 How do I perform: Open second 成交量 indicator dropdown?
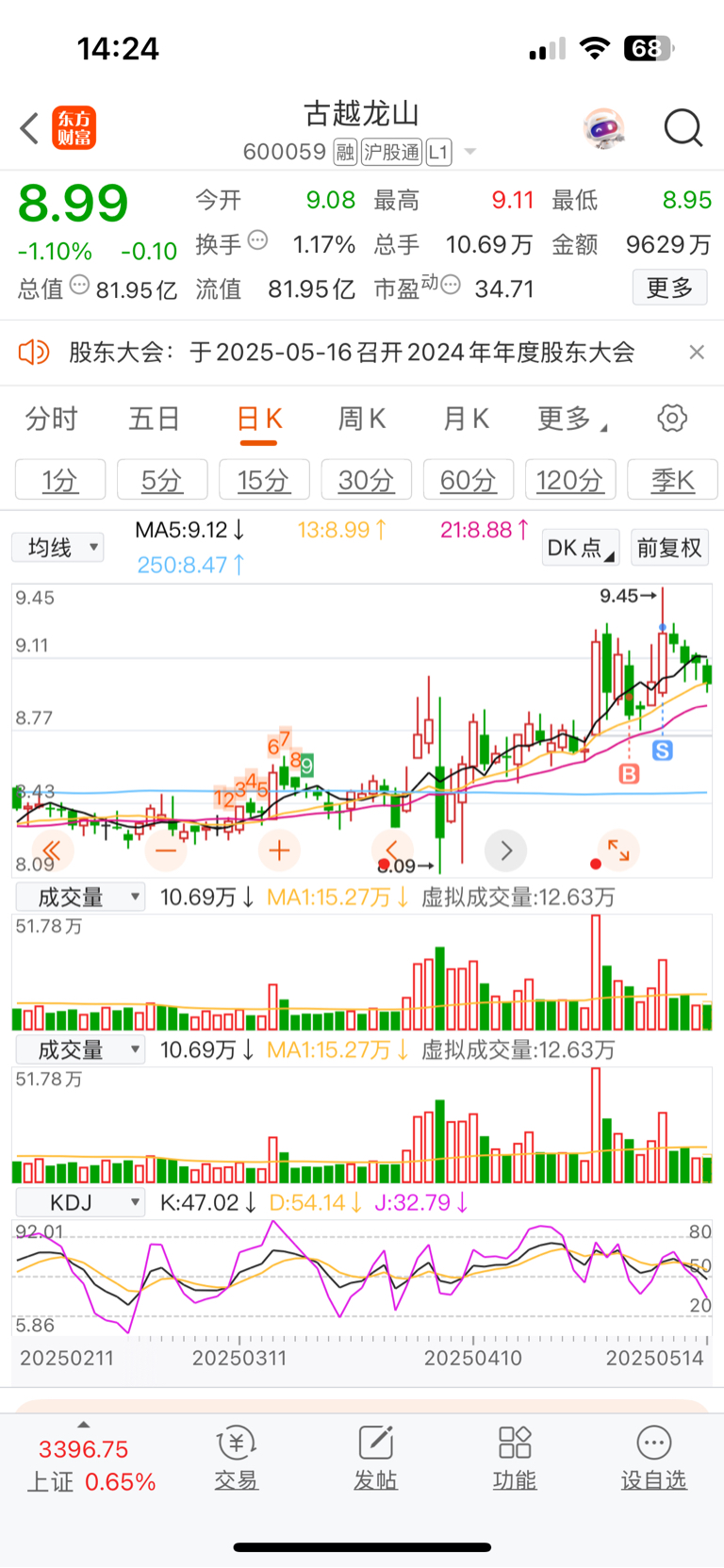pos(80,1049)
